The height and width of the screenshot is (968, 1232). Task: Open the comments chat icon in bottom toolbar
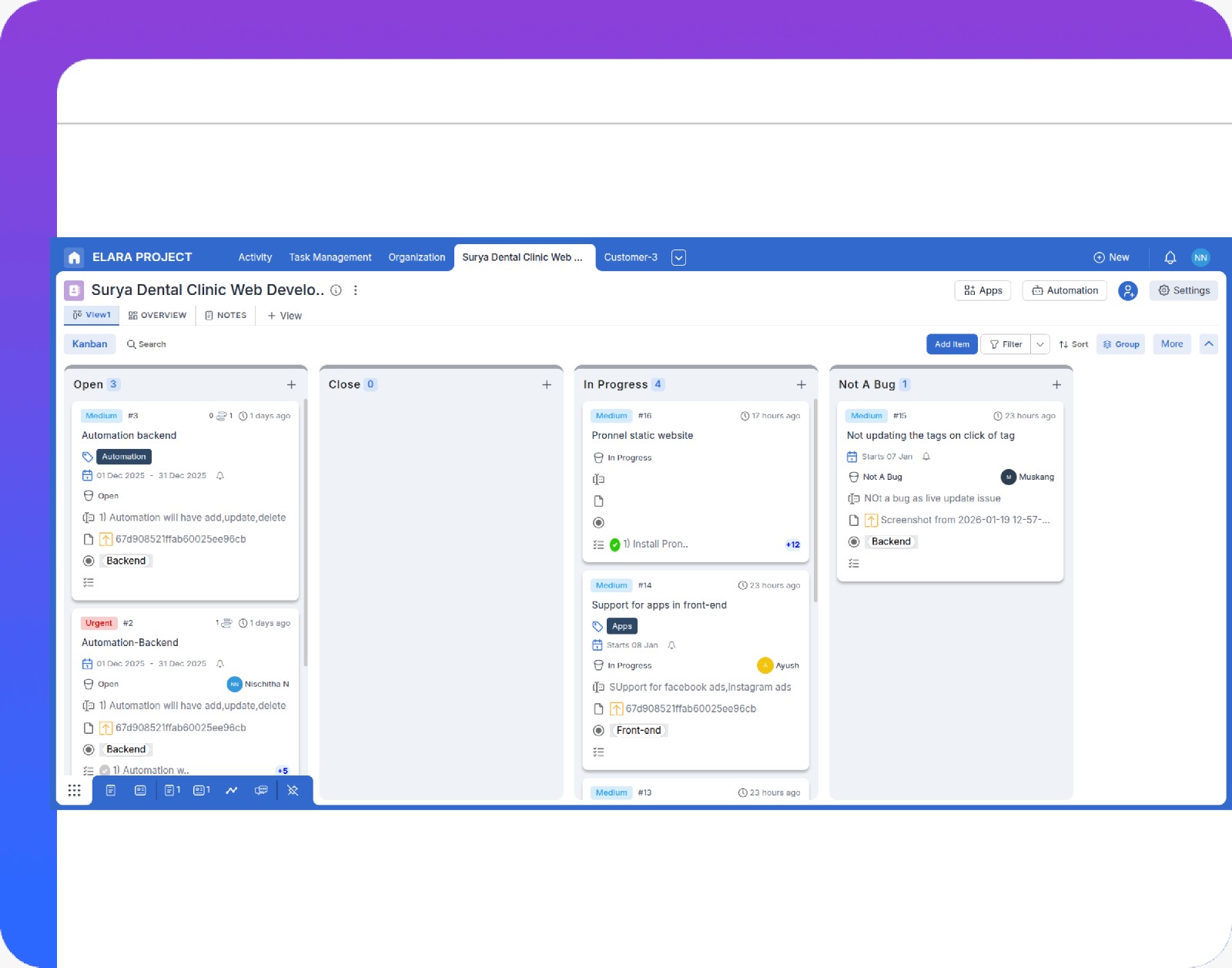[x=261, y=789]
